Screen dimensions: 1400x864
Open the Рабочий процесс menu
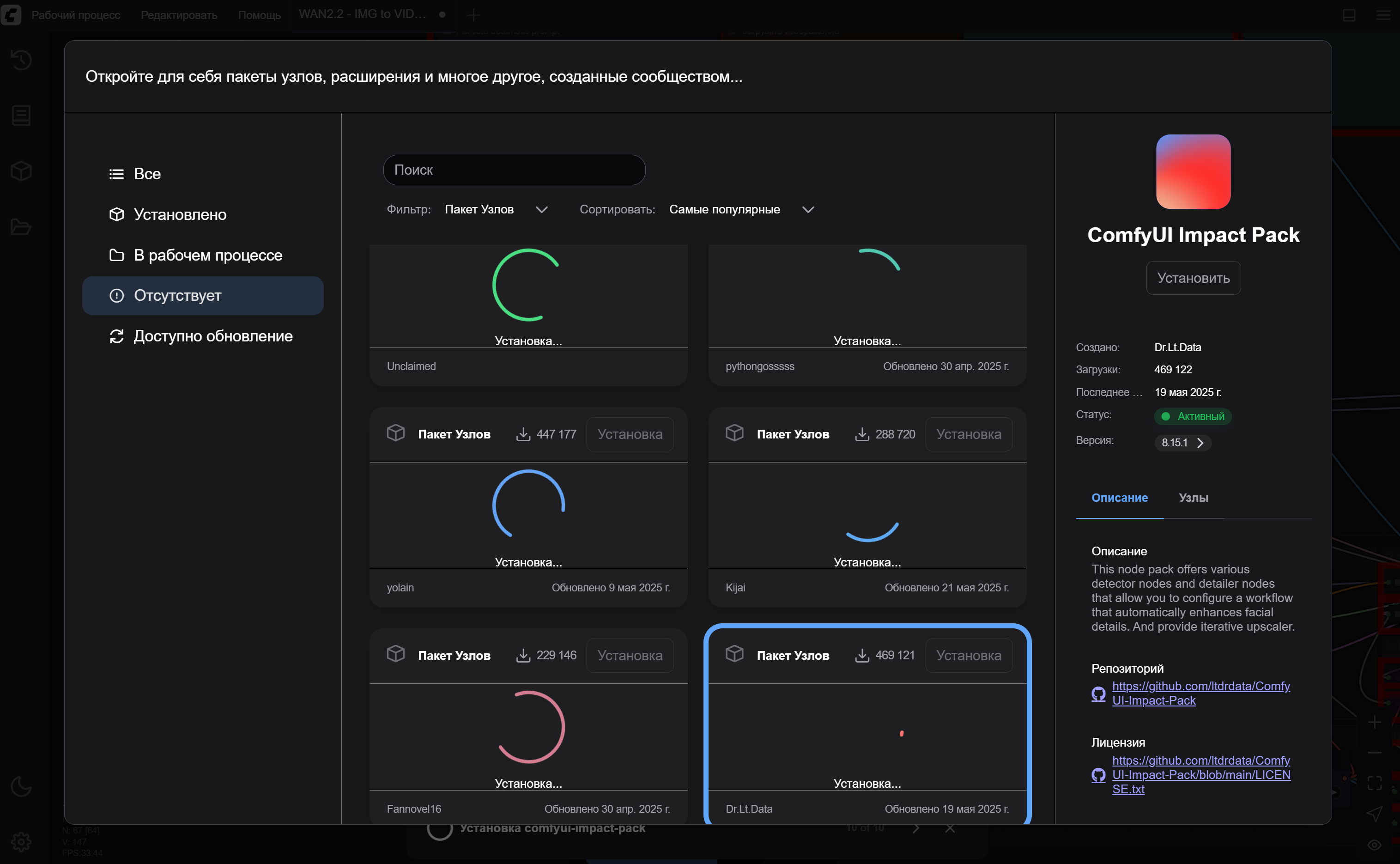(x=75, y=15)
